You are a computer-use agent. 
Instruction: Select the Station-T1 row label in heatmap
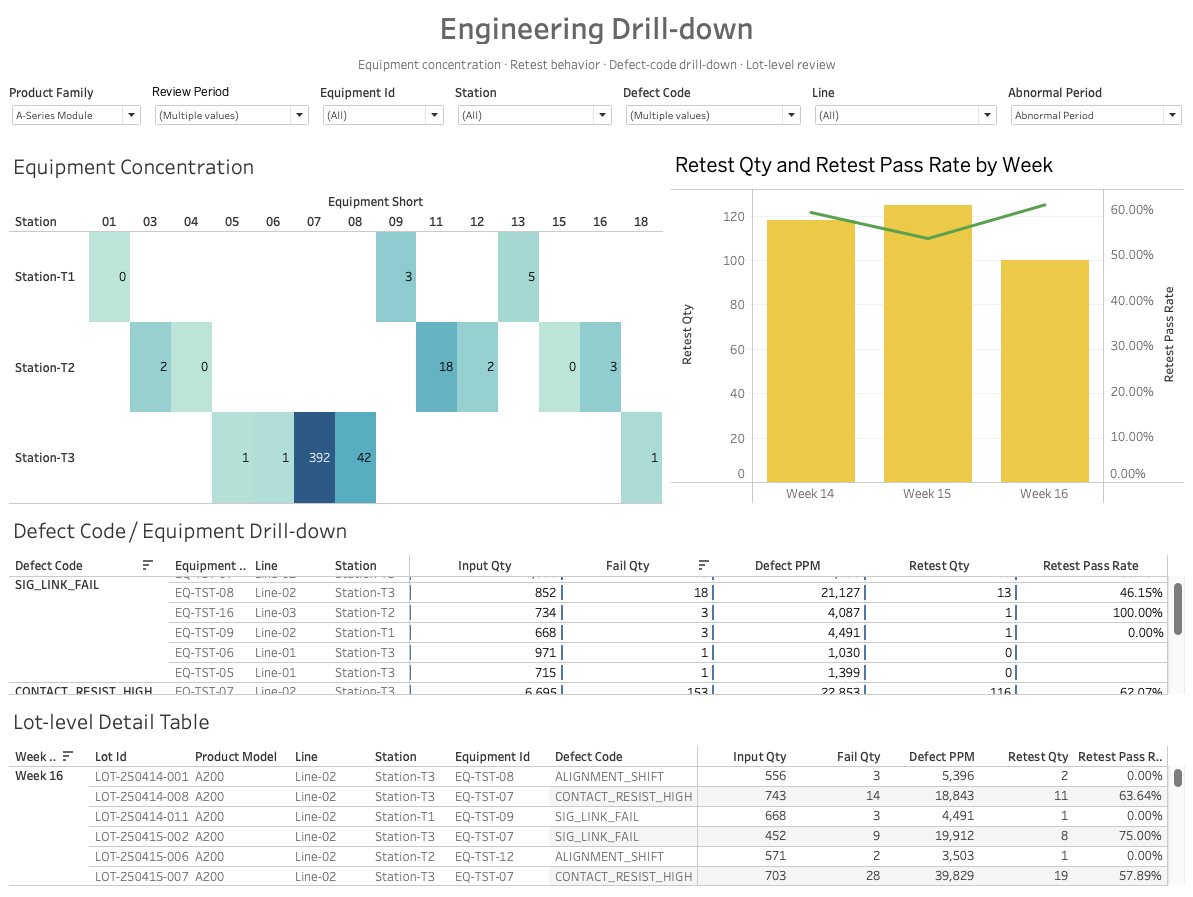click(x=45, y=277)
